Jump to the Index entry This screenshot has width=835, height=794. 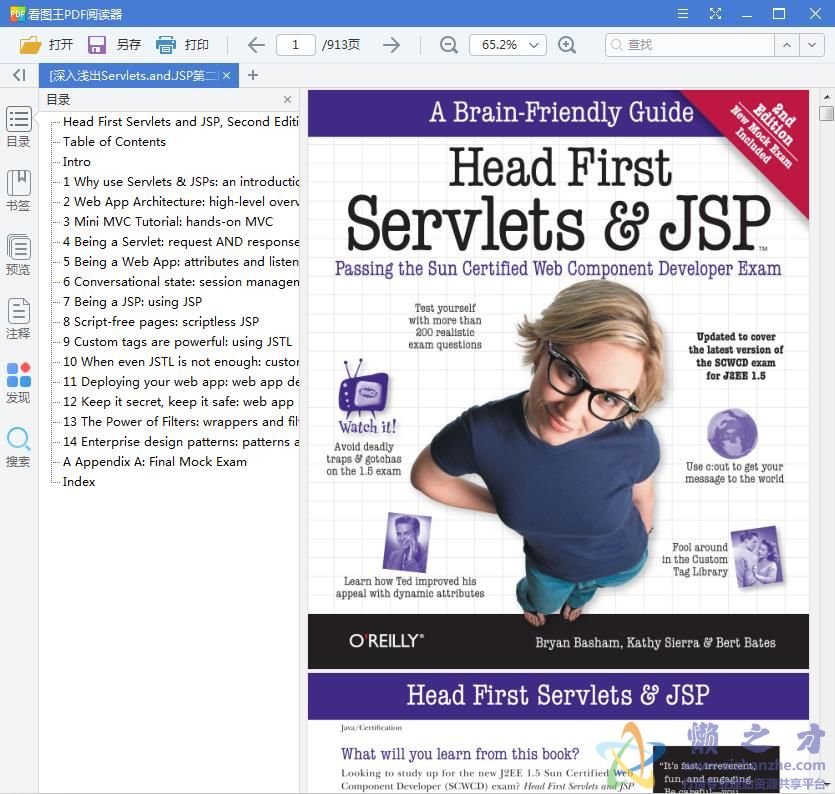click(79, 481)
